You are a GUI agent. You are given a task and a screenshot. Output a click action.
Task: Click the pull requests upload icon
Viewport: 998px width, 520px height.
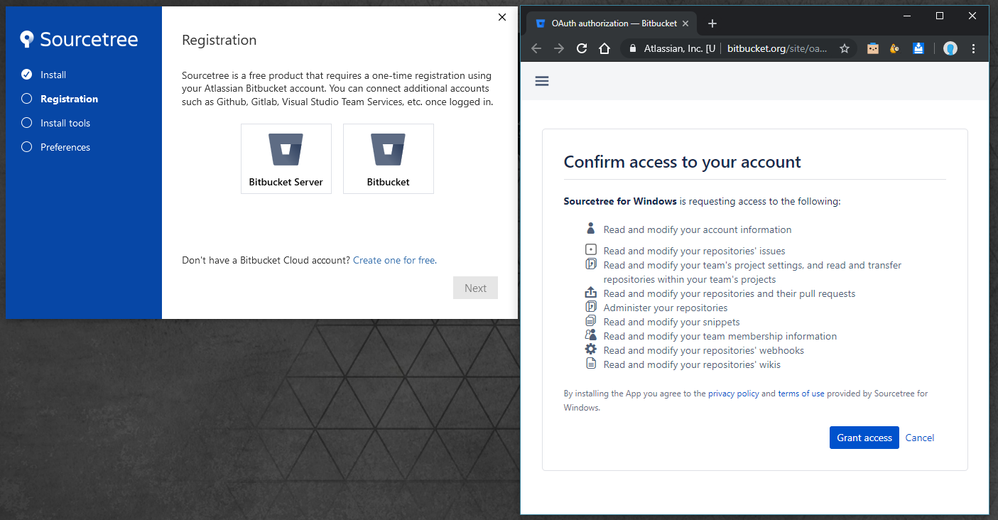[591, 292]
